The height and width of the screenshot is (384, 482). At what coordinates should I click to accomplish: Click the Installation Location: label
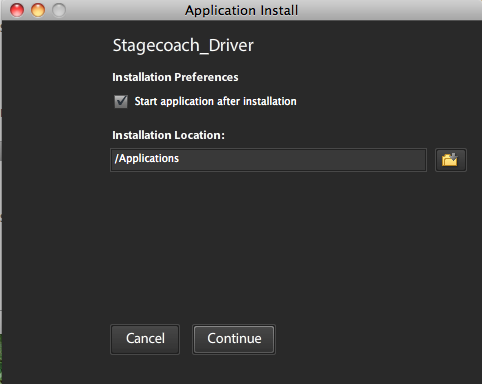click(168, 135)
